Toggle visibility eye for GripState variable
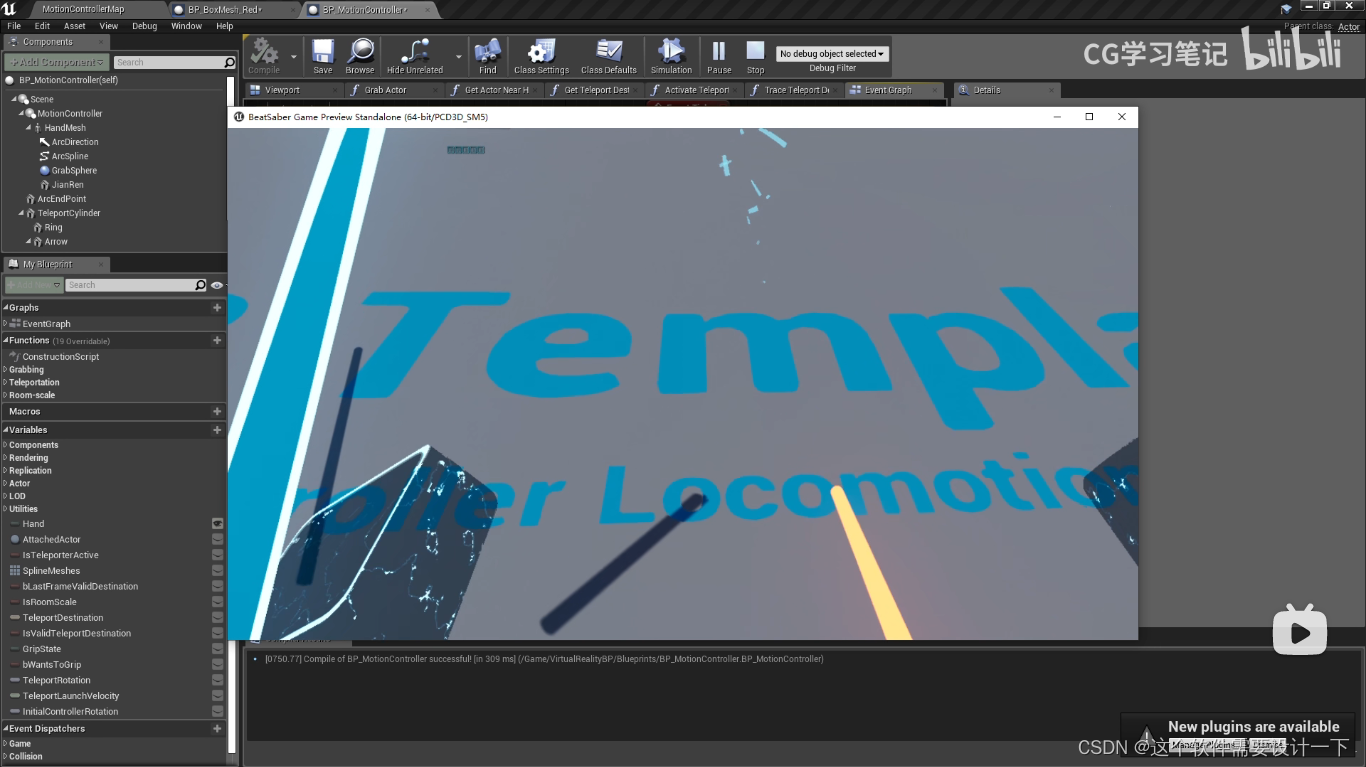The width and height of the screenshot is (1366, 767). click(x=217, y=648)
